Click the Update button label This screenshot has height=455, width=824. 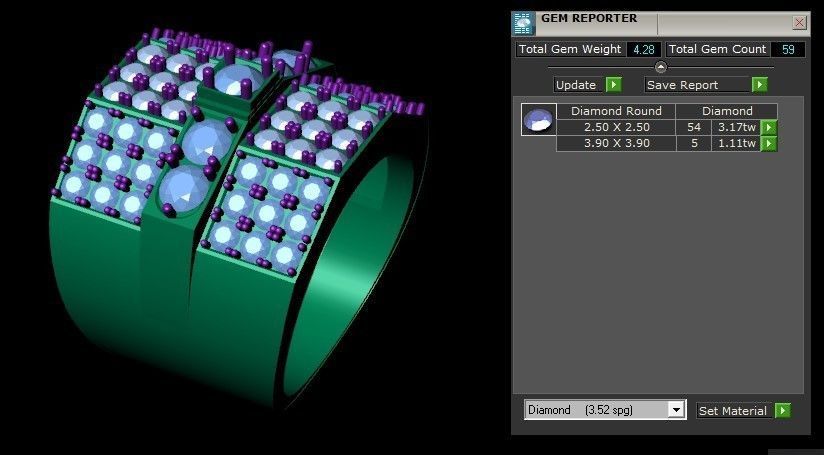[x=576, y=85]
